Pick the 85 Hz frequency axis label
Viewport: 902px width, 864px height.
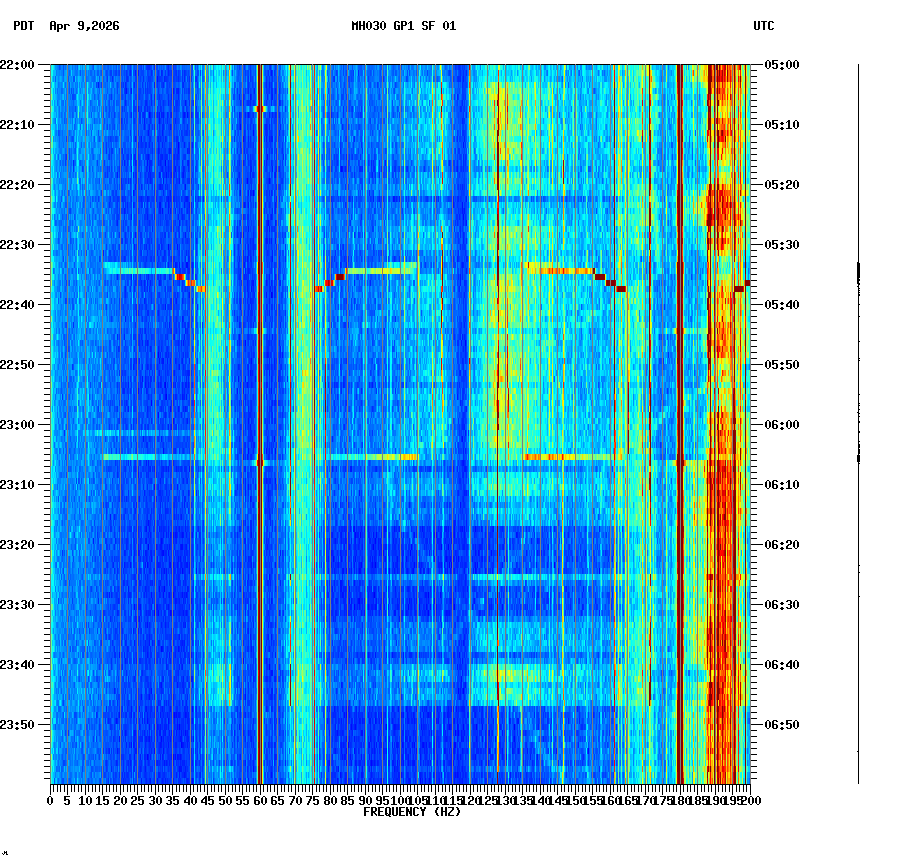[347, 801]
